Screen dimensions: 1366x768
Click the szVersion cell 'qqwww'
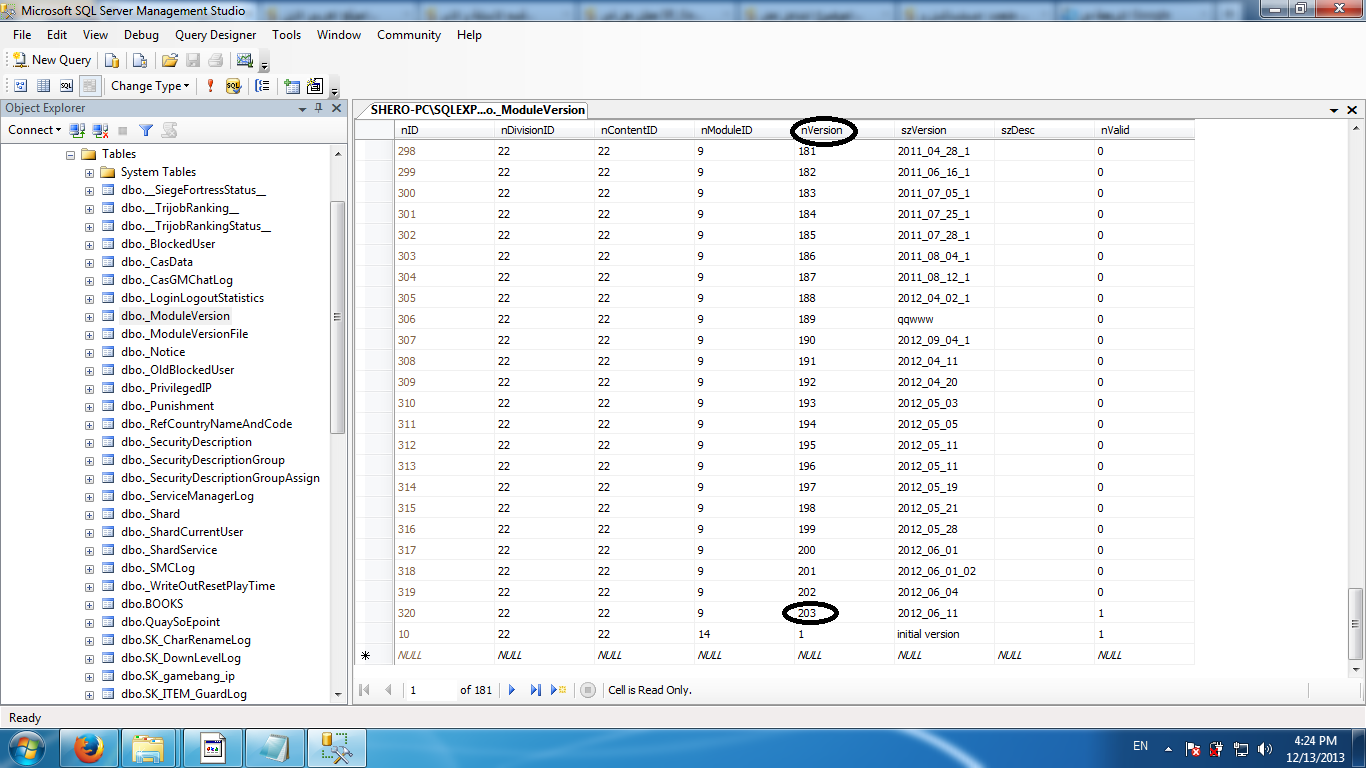pyautogui.click(x=944, y=319)
